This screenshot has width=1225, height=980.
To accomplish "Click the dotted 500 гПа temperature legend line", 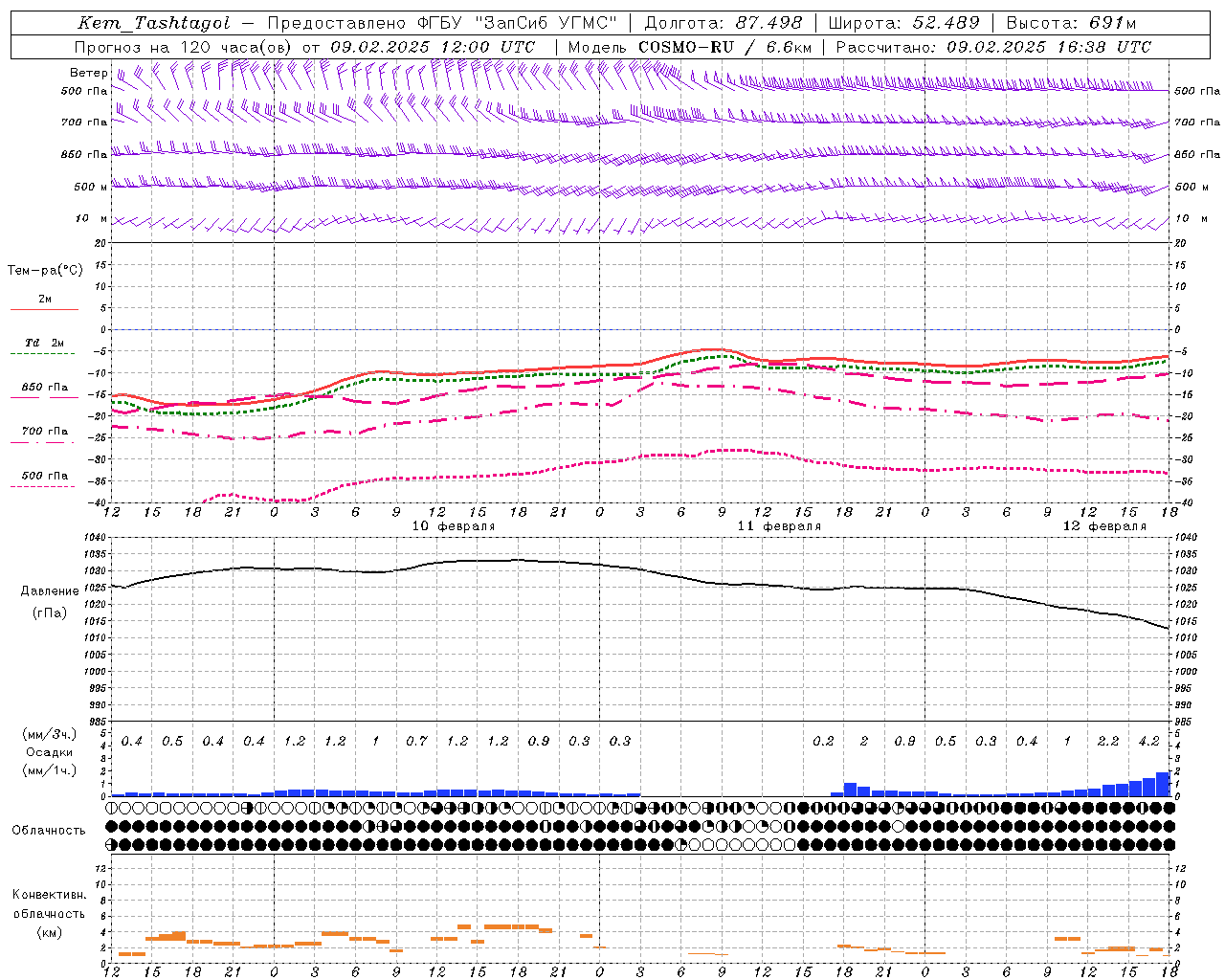I will 44,486.
